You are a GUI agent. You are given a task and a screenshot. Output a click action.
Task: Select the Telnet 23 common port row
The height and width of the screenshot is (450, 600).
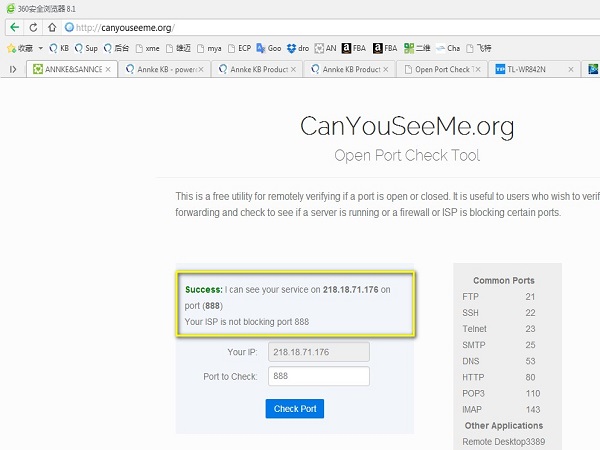(x=499, y=329)
